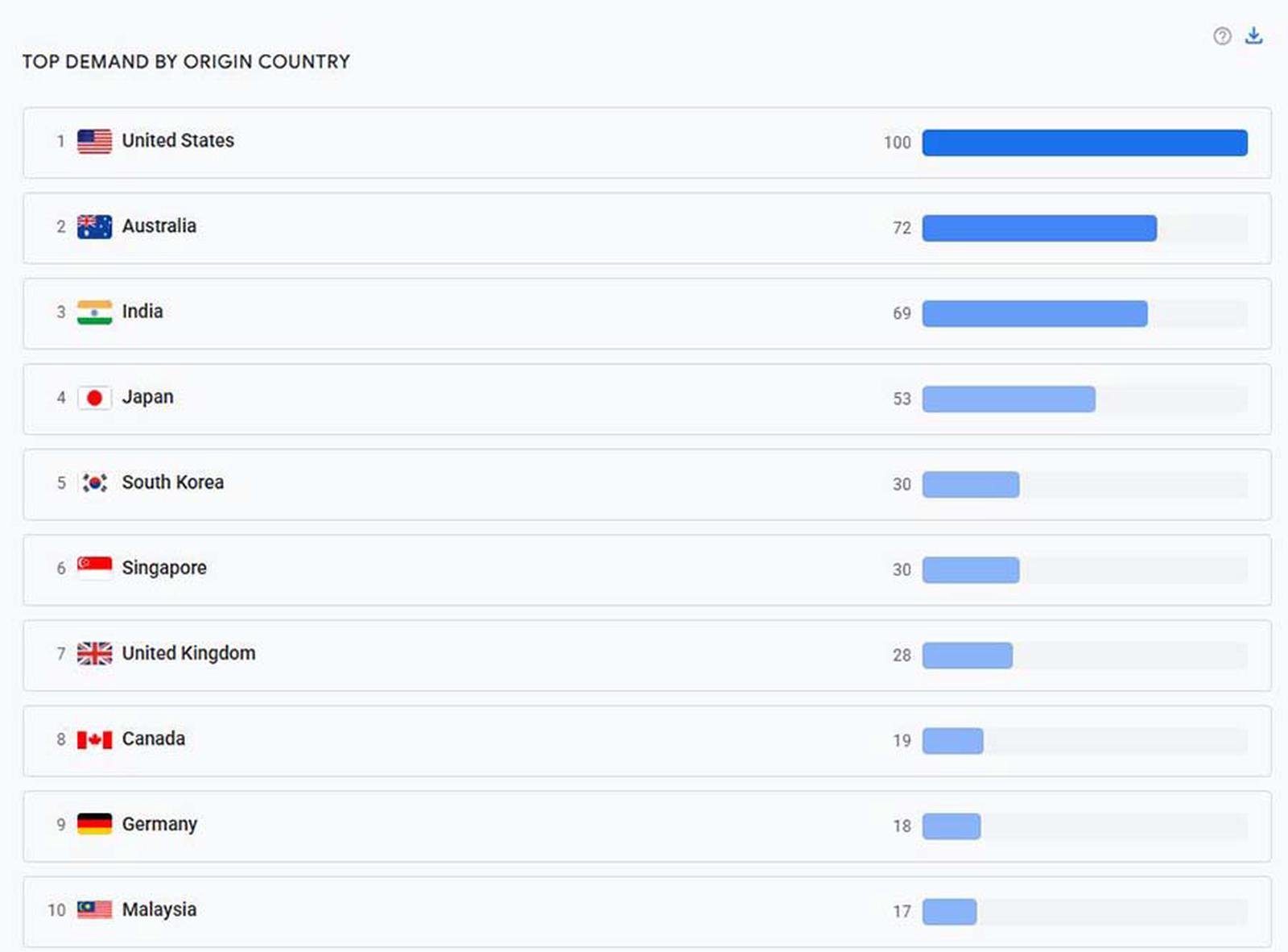Click the South Korea flag icon

pyautogui.click(x=94, y=483)
